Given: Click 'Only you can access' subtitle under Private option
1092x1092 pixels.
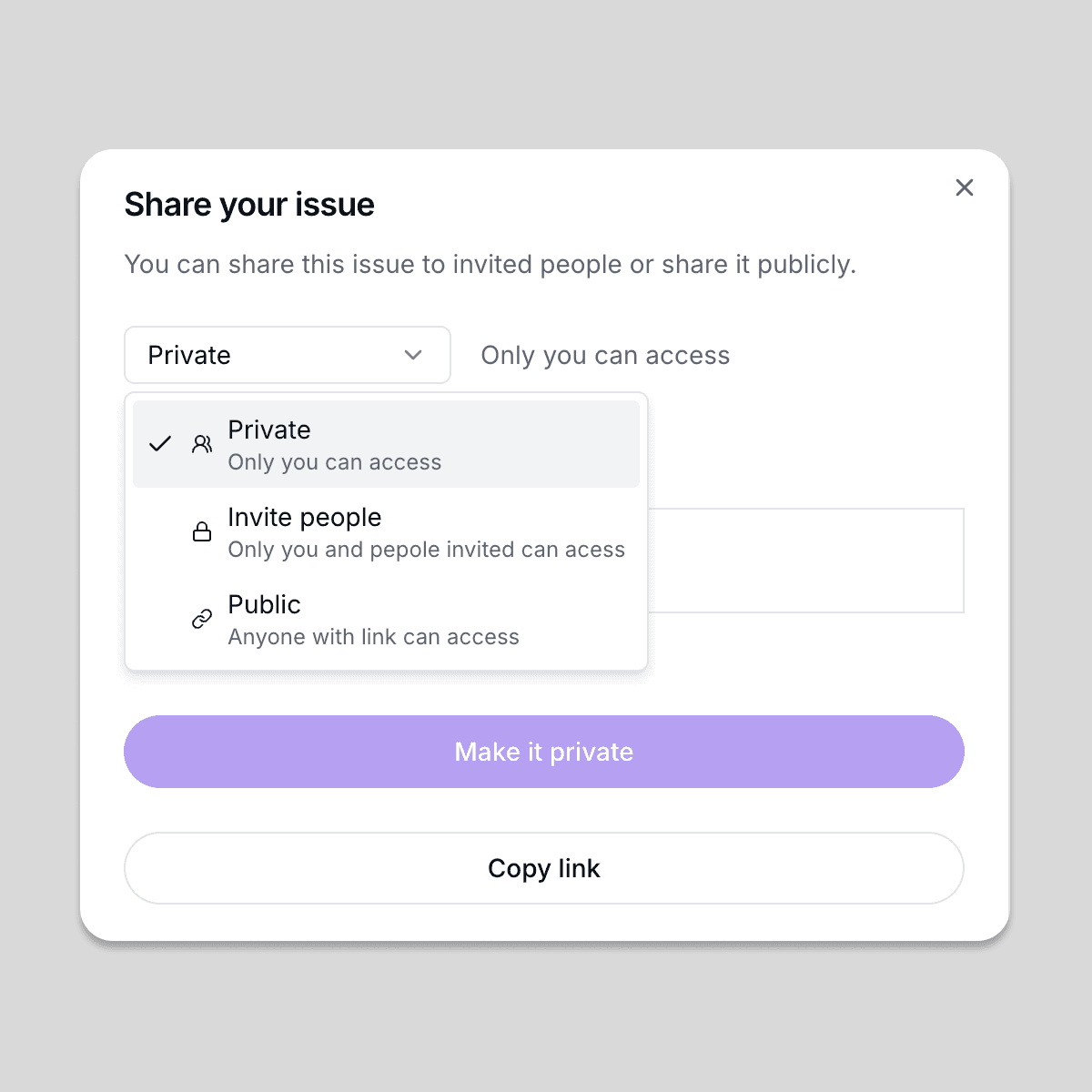Looking at the screenshot, I should pos(334,462).
